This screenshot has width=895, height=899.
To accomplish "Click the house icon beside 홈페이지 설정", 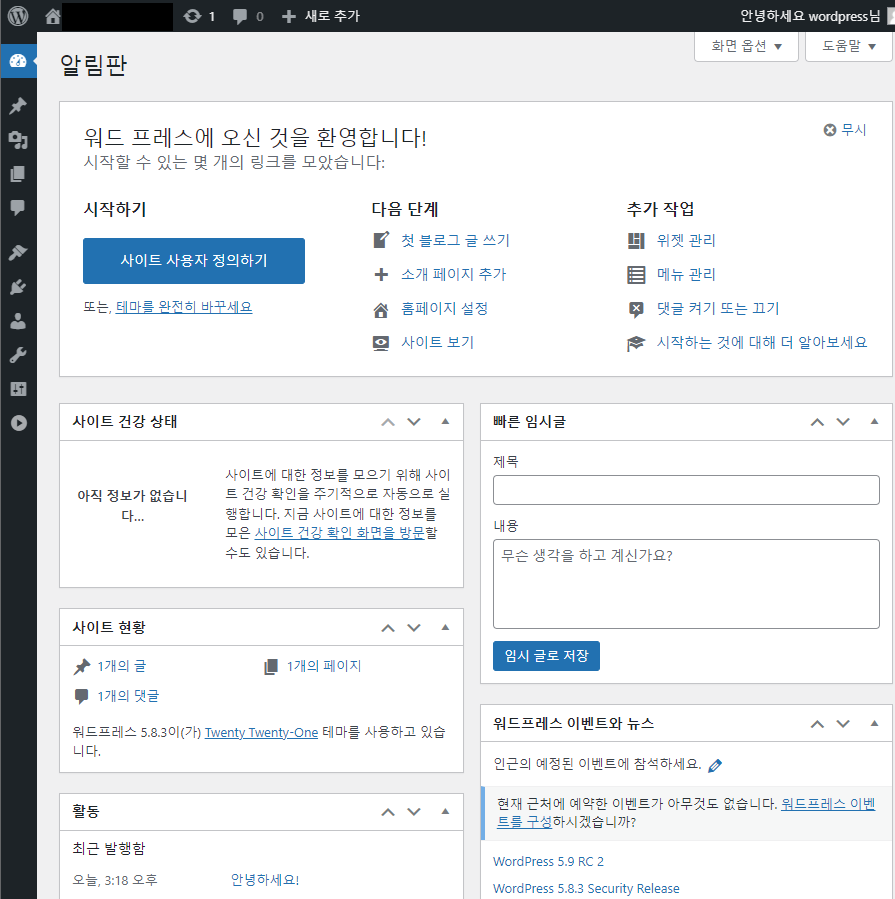I will click(381, 310).
